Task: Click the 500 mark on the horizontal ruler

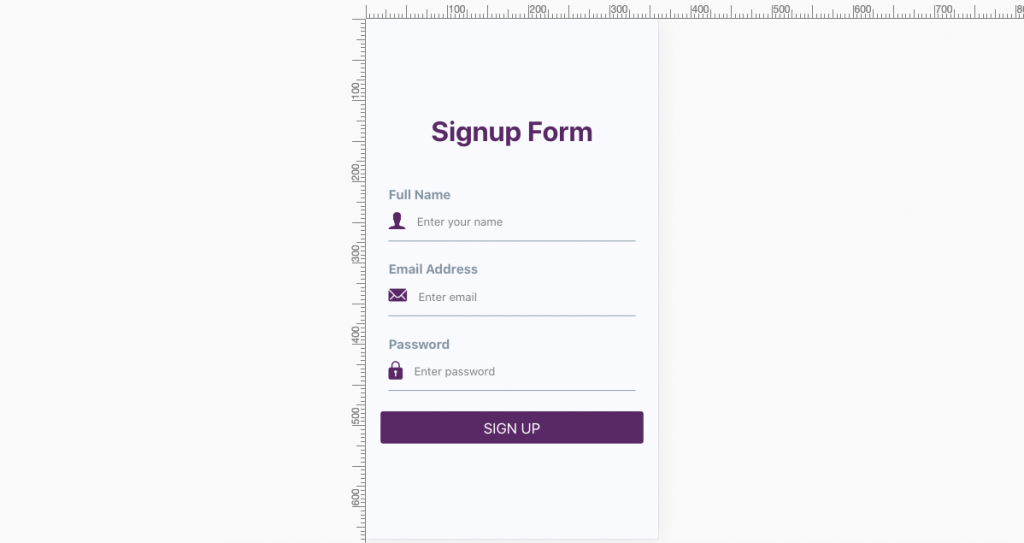Action: (773, 12)
